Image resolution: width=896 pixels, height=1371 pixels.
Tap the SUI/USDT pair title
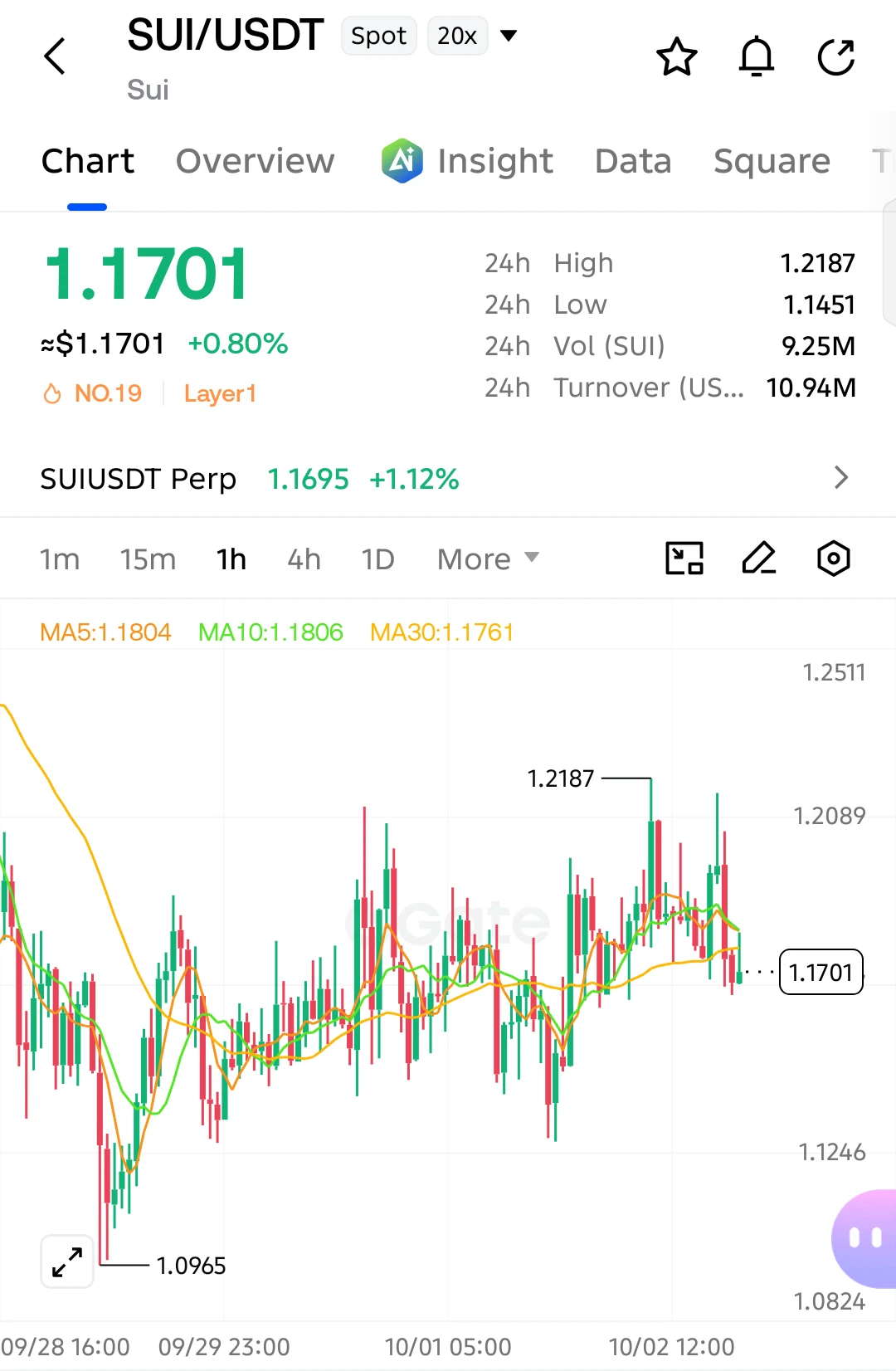(225, 36)
